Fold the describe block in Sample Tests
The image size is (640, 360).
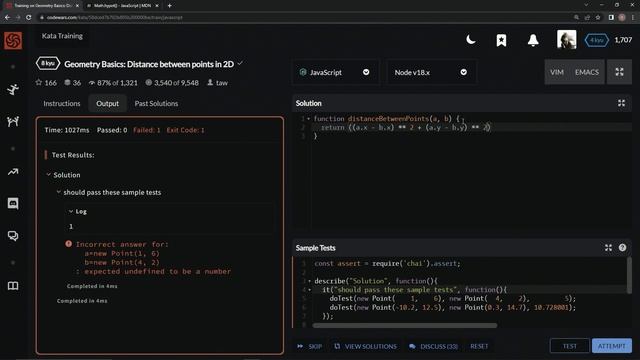(x=309, y=281)
